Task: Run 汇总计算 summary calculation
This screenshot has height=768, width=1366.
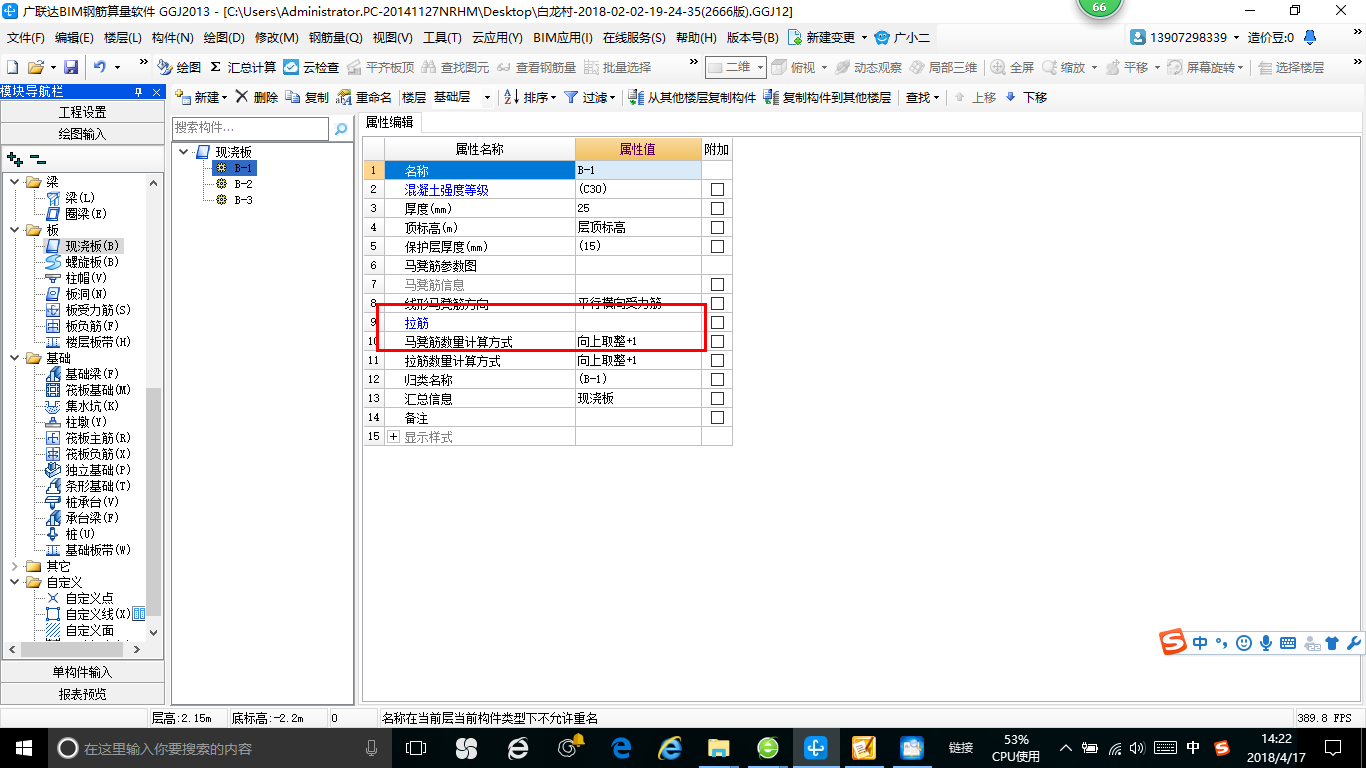Action: tap(243, 67)
